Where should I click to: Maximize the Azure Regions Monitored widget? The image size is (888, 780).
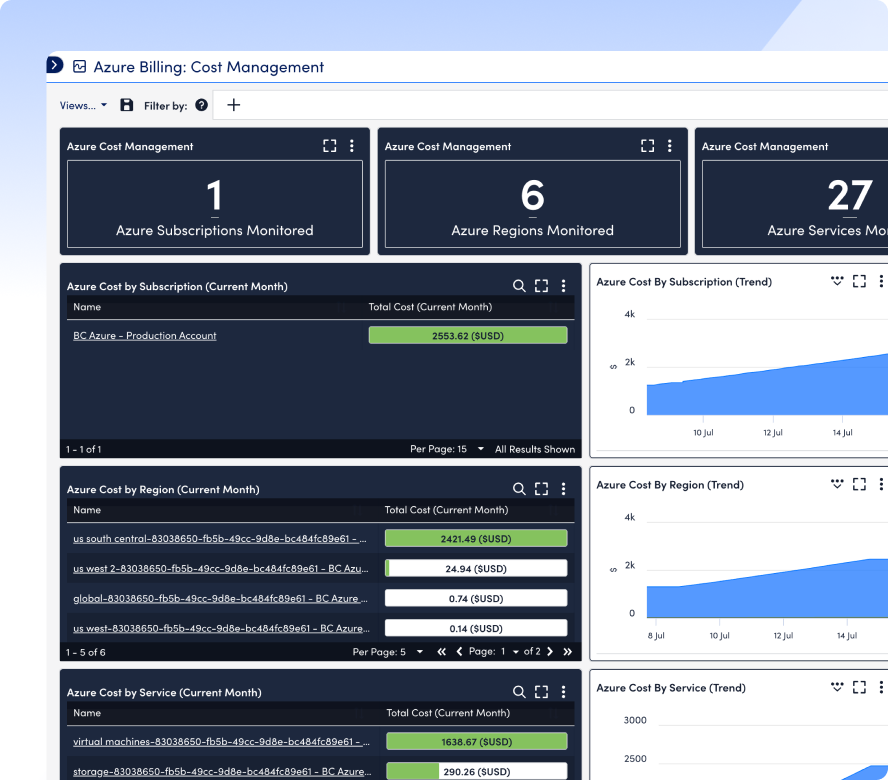click(647, 146)
